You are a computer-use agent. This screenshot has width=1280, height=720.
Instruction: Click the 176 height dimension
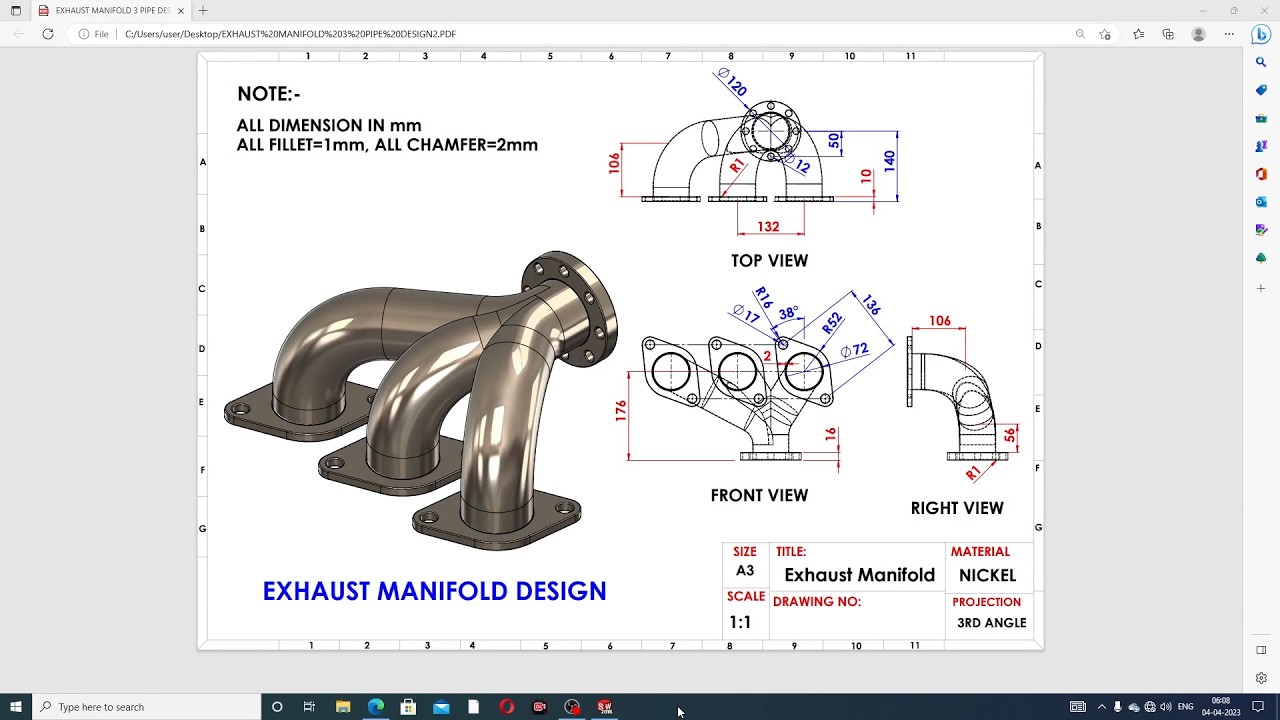(621, 410)
